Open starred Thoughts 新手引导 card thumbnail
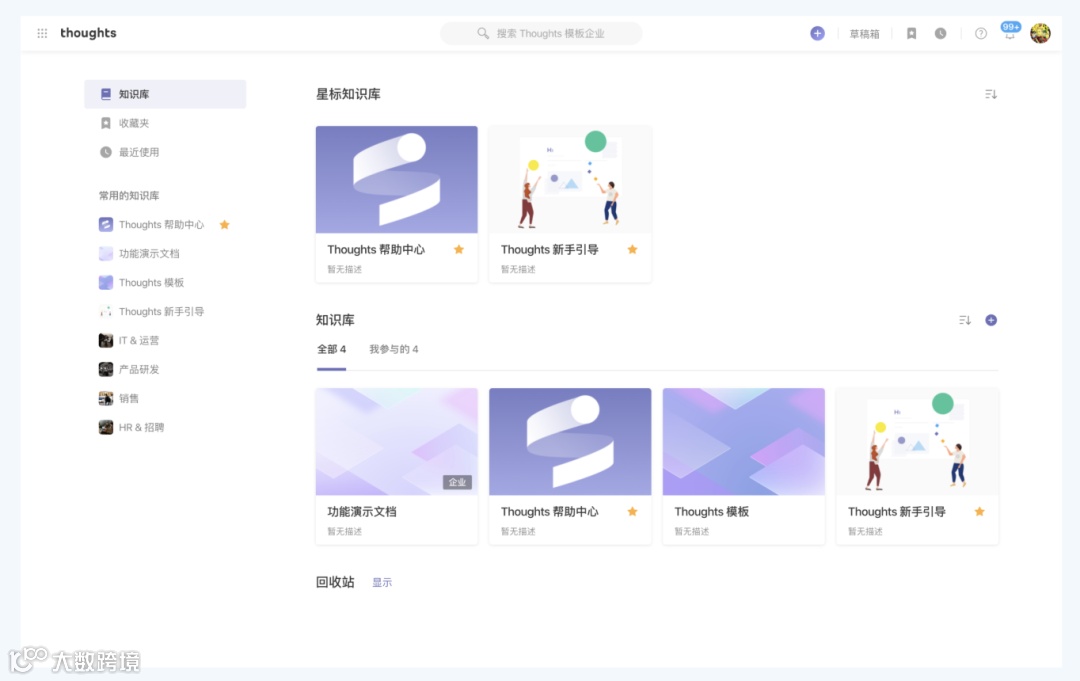 pos(570,179)
